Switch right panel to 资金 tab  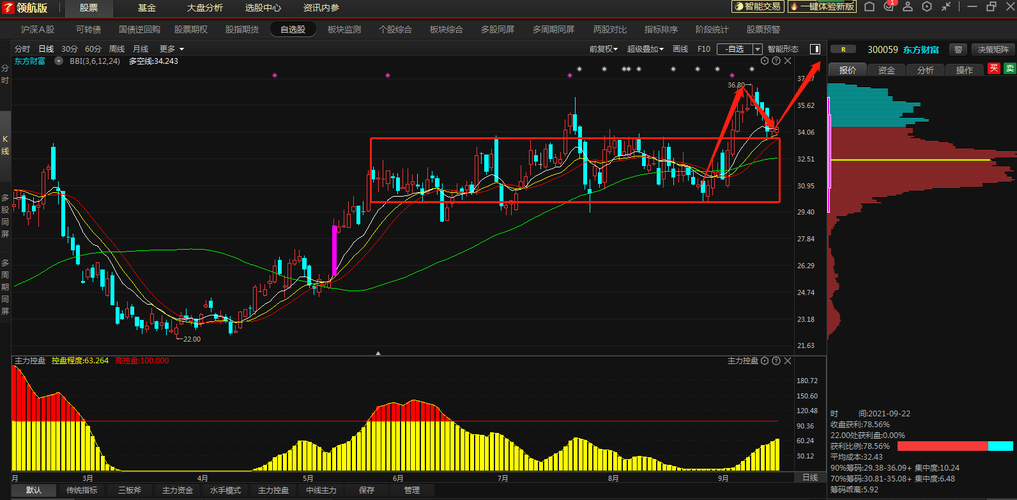[x=887, y=70]
